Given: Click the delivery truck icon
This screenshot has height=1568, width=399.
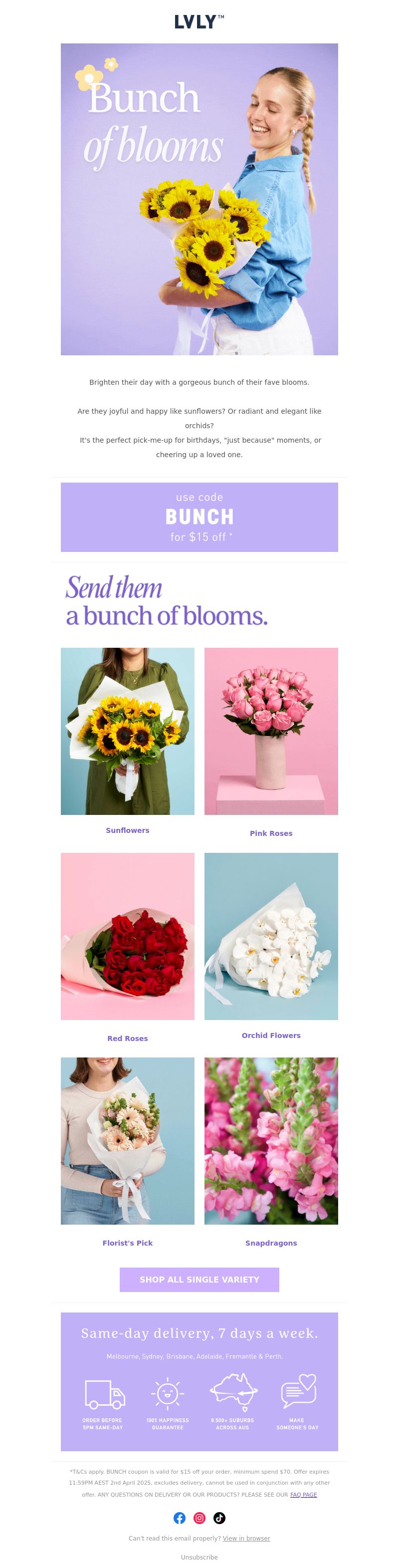Looking at the screenshot, I should coord(105,1394).
